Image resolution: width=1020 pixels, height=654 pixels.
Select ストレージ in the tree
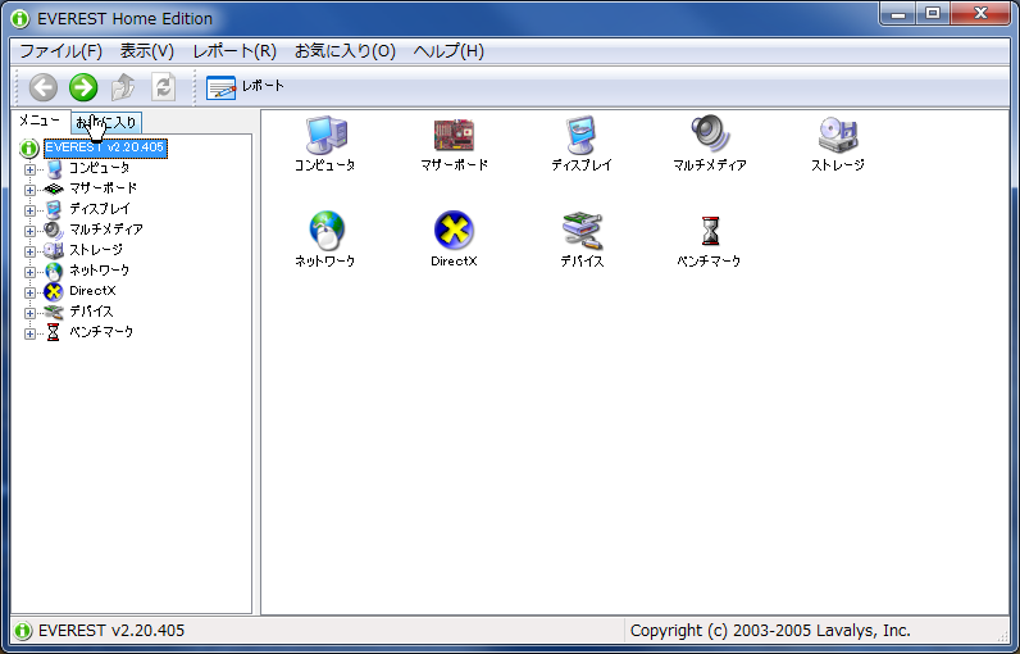[96, 250]
